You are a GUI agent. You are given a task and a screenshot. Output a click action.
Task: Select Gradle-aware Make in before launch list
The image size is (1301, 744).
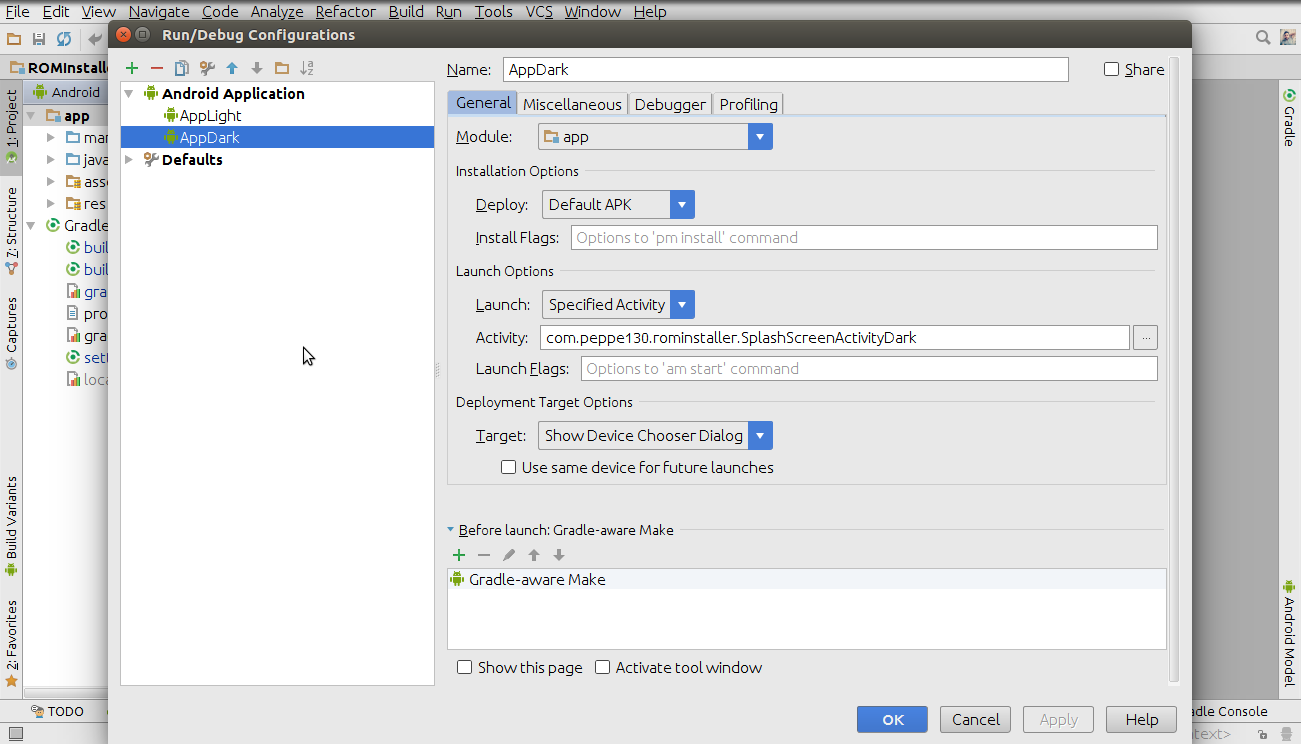pos(806,579)
